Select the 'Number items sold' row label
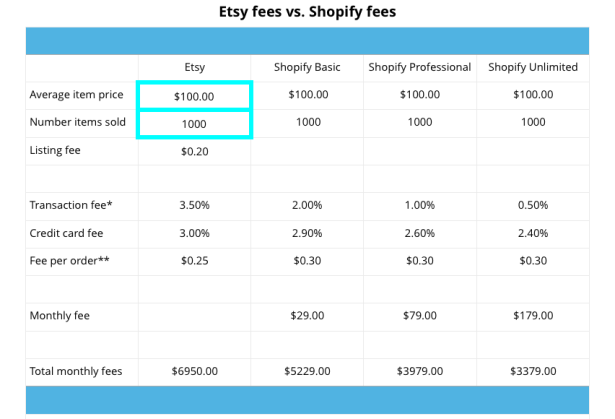 (78, 122)
